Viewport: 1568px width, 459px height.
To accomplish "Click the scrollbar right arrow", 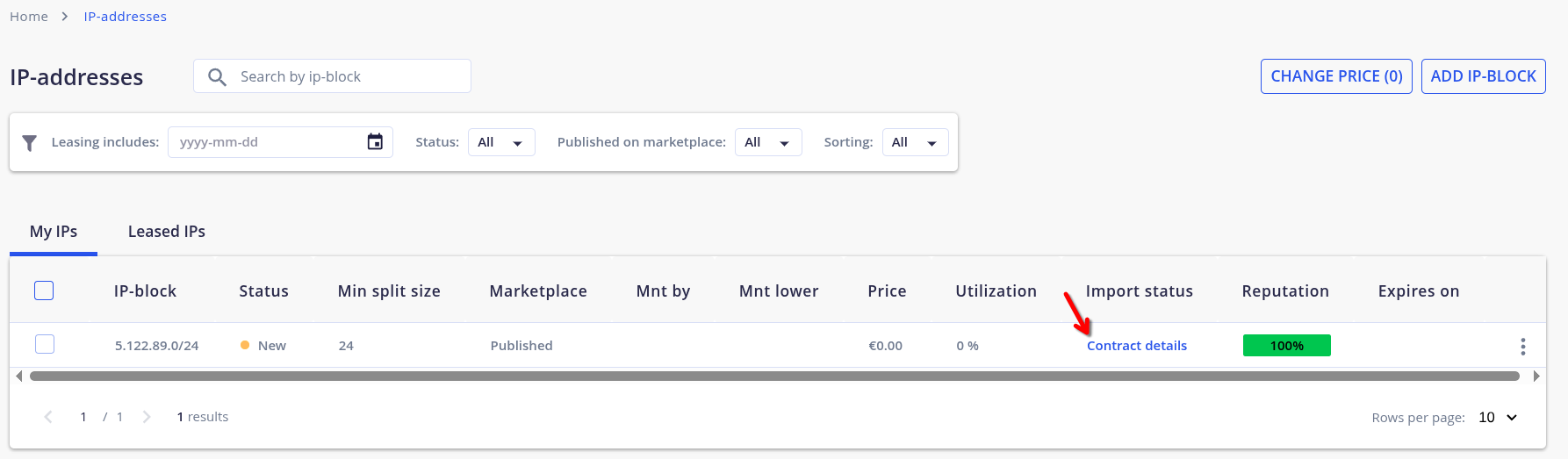I will tap(1536, 377).
